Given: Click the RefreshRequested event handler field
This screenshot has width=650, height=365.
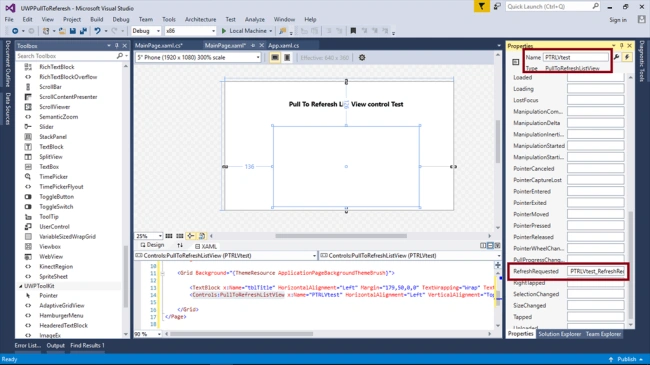Looking at the screenshot, I should coord(596,271).
